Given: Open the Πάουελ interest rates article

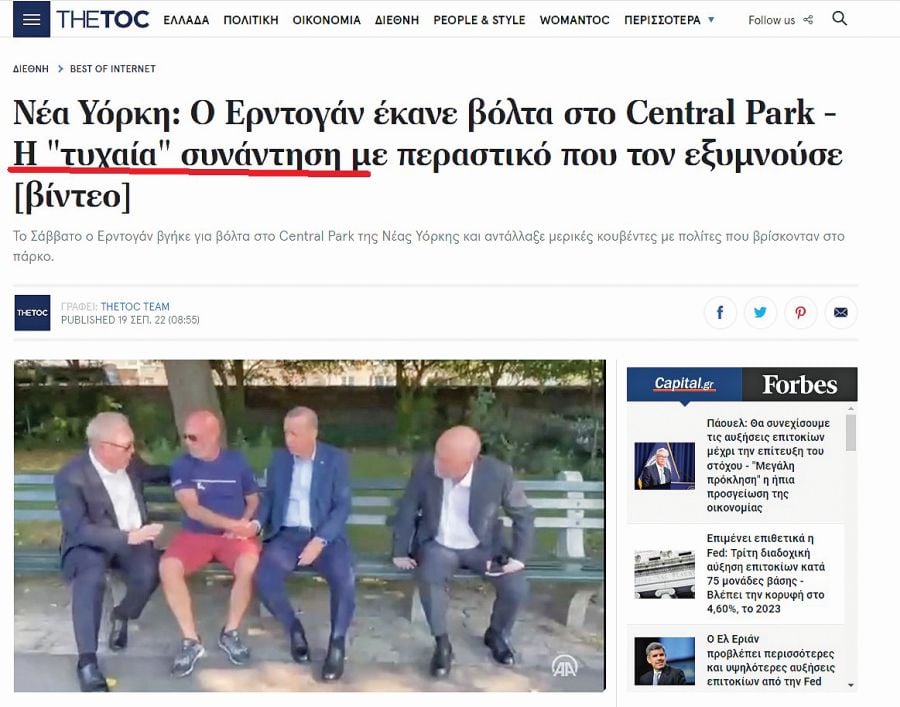Looking at the screenshot, I should pos(768,465).
